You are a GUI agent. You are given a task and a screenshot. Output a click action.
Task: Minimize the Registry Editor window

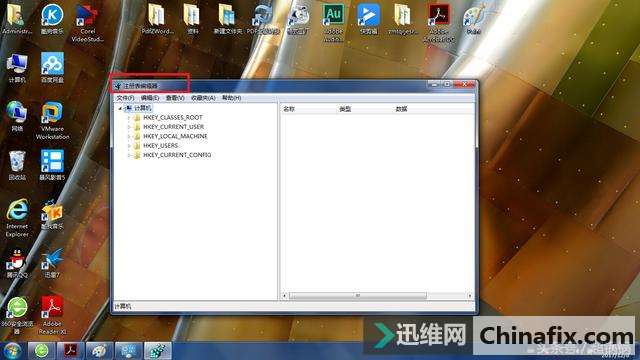[x=434, y=84]
